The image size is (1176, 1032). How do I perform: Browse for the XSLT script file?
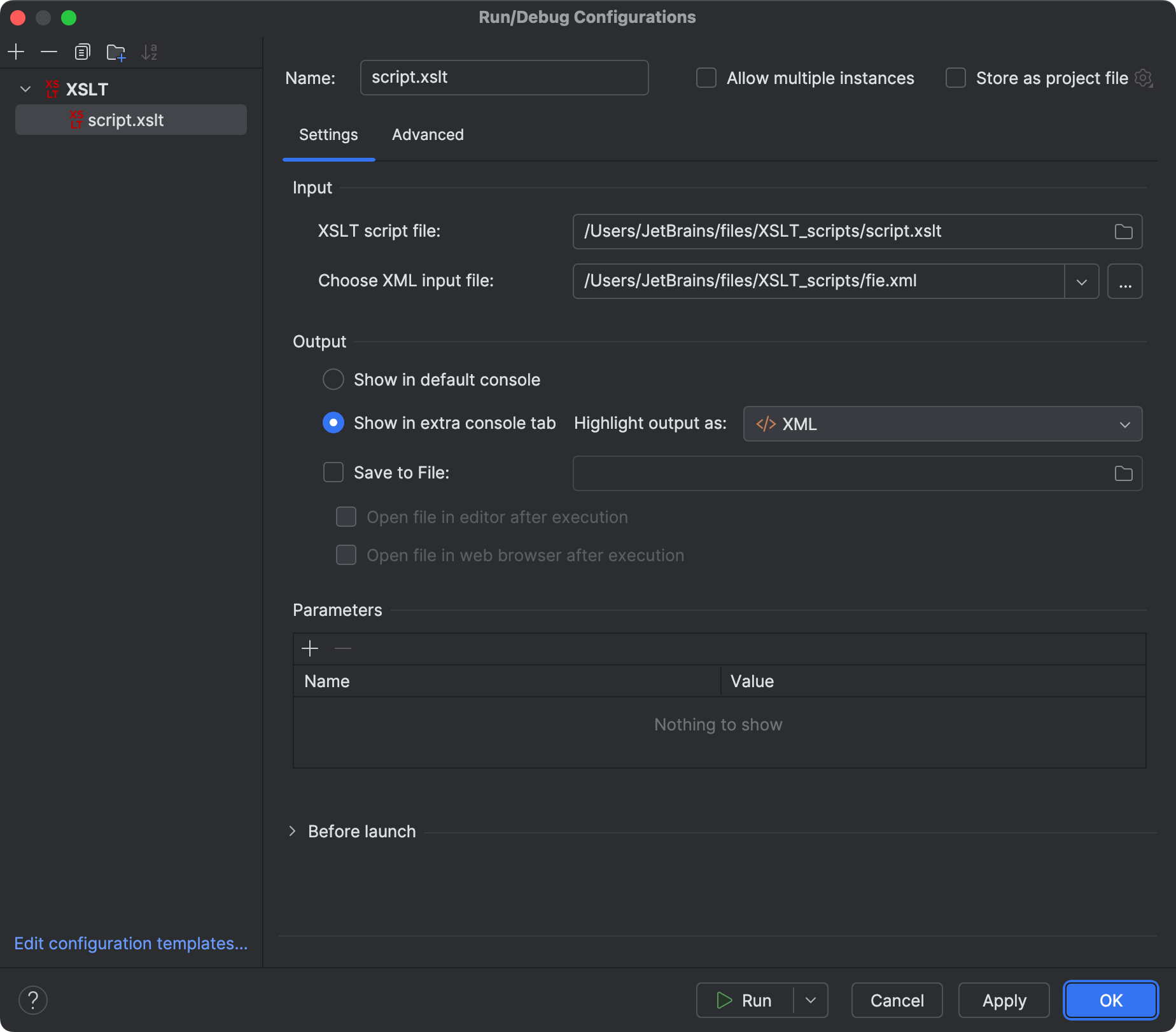click(x=1123, y=232)
